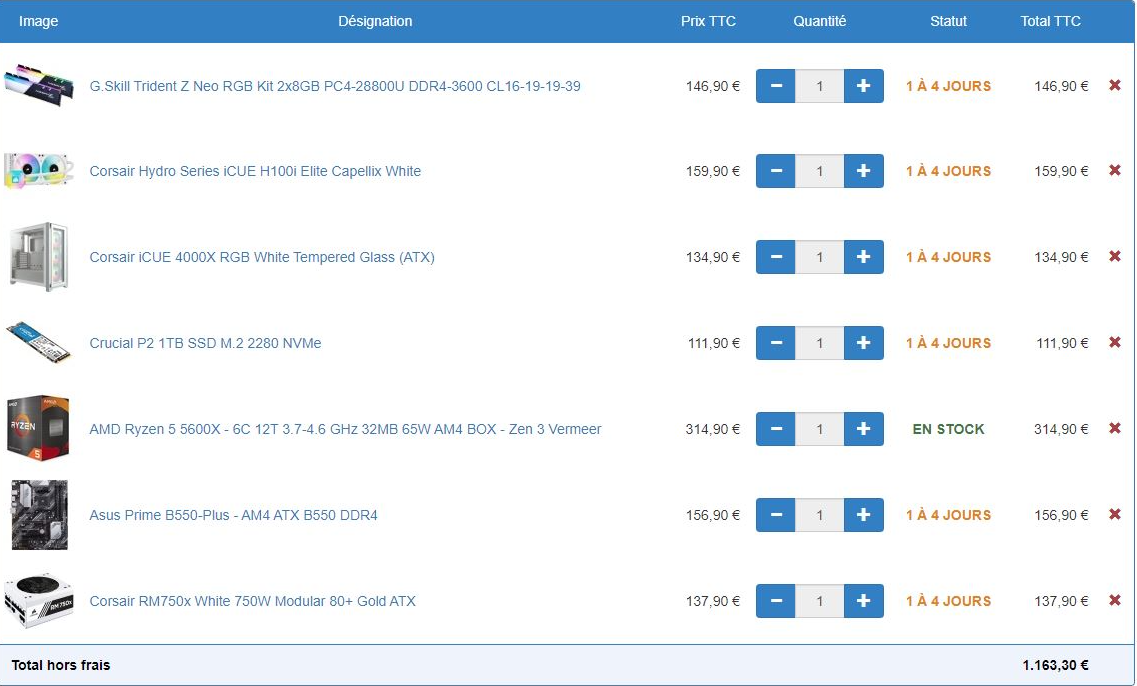Remove Corsair iCUE 4000X case from cart
Image resolution: width=1137 pixels, height=686 pixels.
click(1115, 257)
